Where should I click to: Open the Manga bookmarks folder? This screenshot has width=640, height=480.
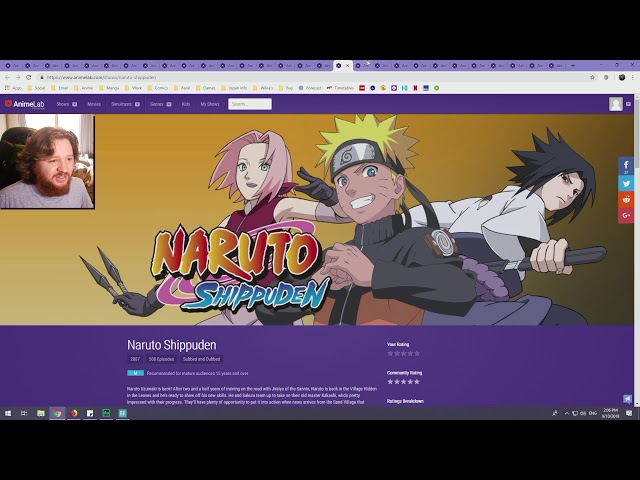coord(109,88)
